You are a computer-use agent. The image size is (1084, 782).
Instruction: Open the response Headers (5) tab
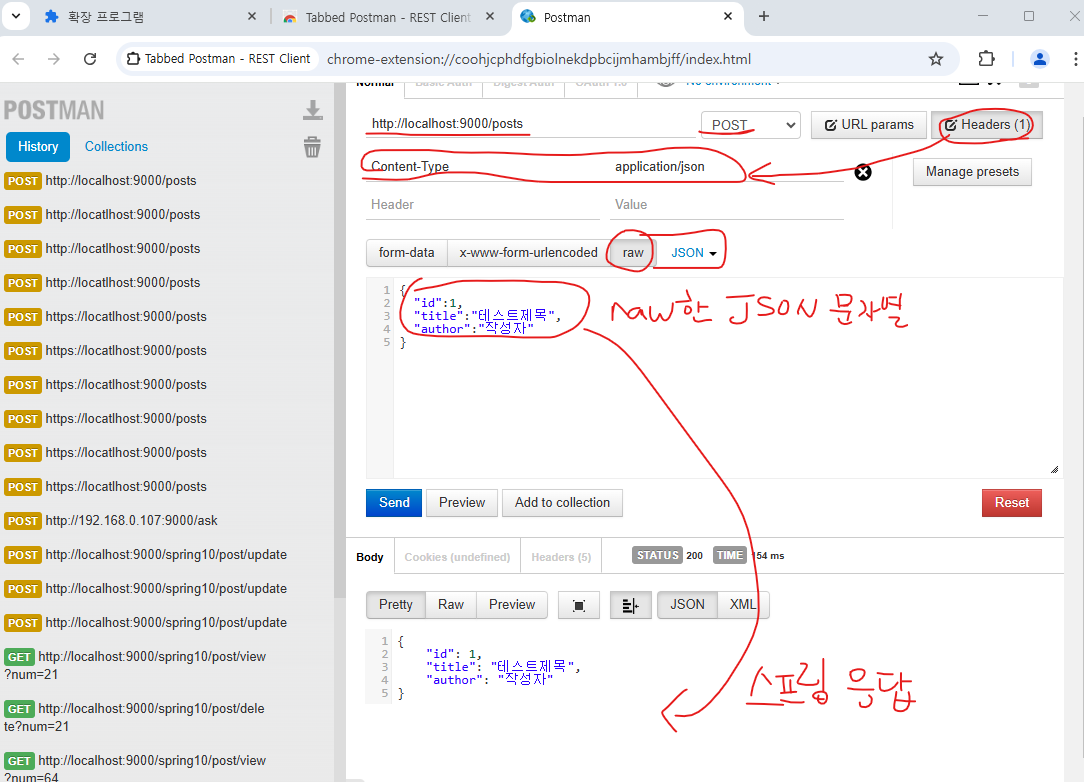click(561, 557)
